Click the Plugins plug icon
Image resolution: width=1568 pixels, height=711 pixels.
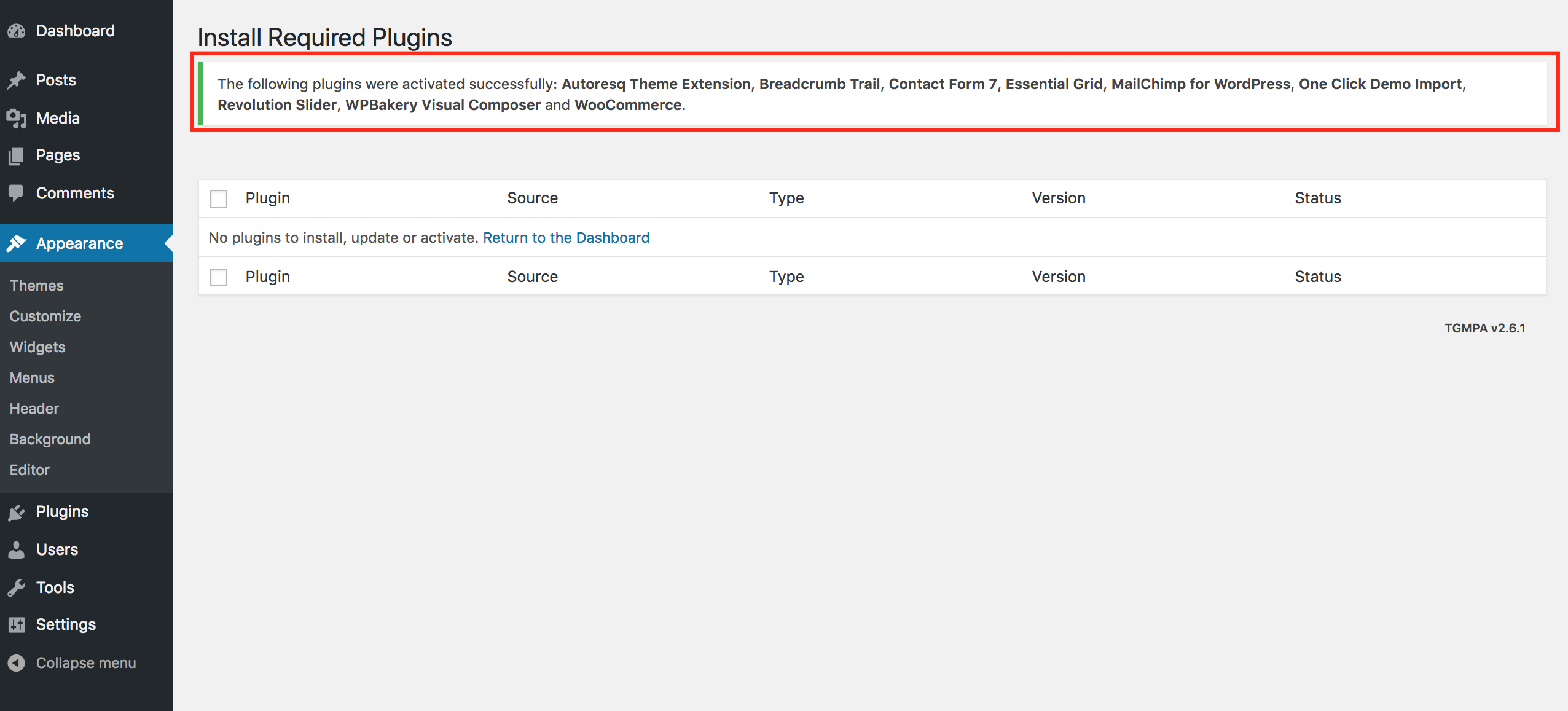click(x=17, y=512)
